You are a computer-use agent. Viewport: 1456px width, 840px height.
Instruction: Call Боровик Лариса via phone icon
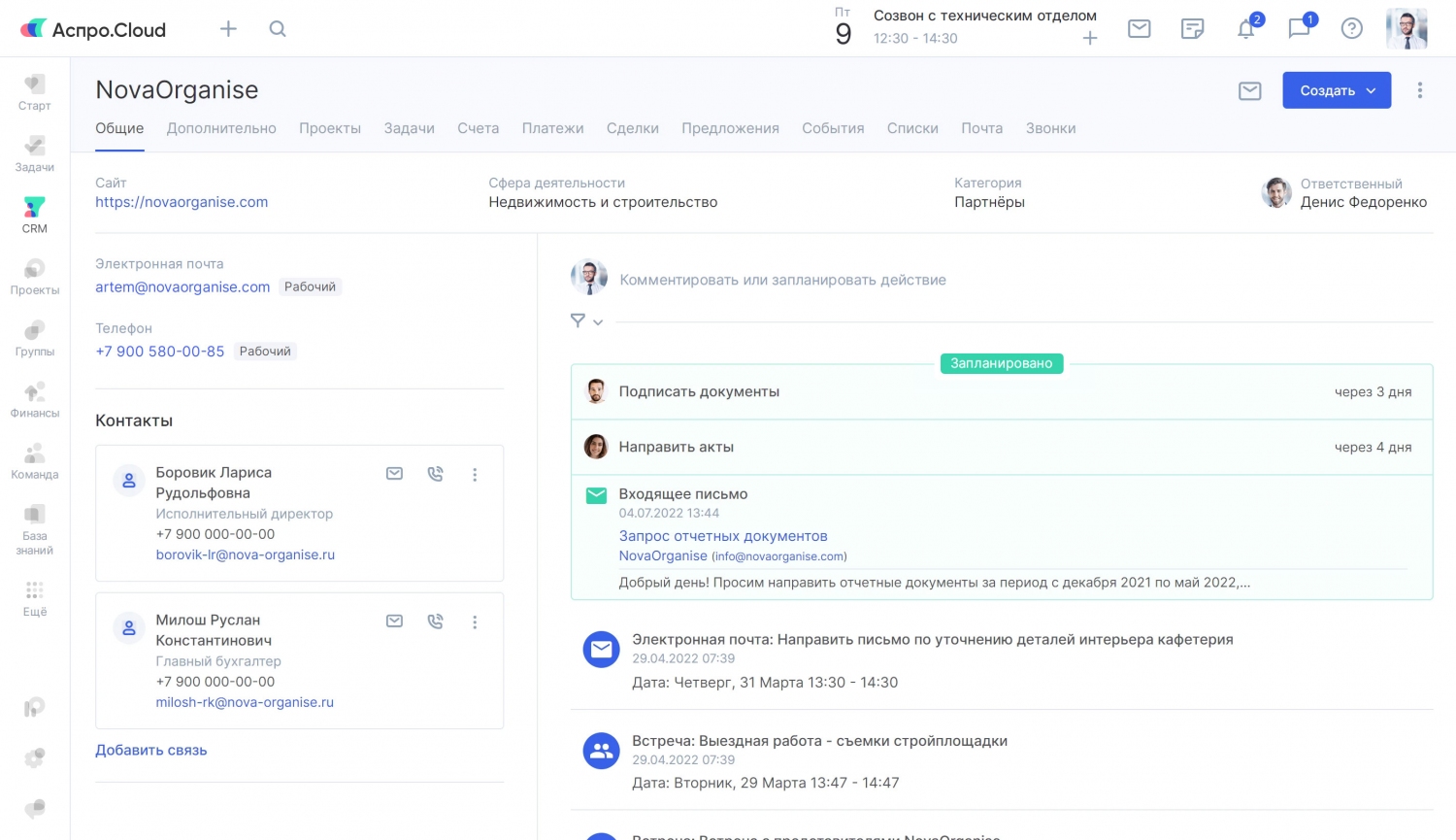[x=435, y=474]
